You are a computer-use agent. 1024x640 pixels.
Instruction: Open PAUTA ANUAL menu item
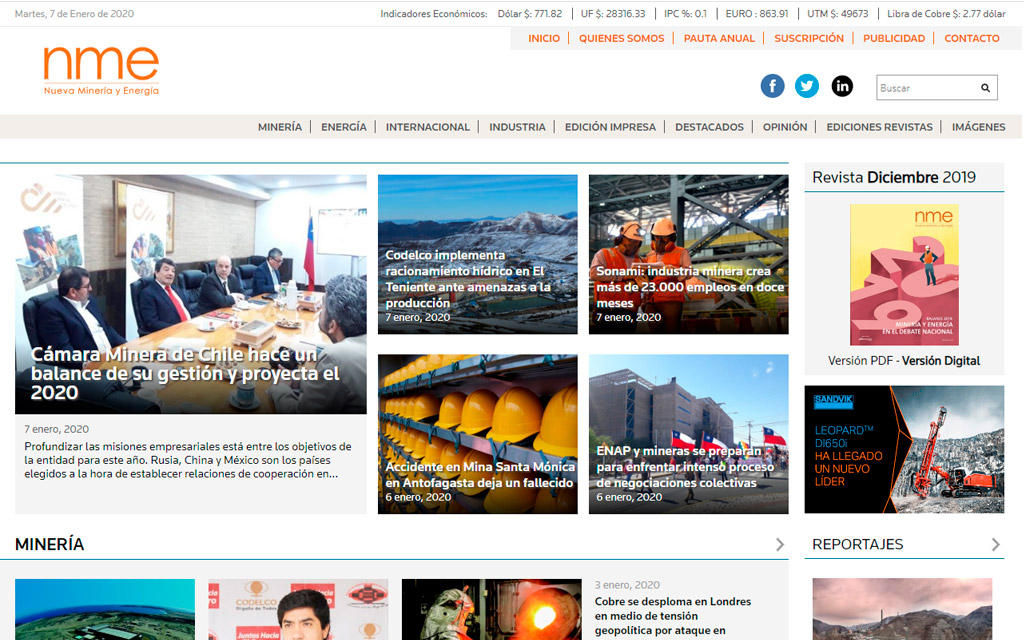(719, 39)
